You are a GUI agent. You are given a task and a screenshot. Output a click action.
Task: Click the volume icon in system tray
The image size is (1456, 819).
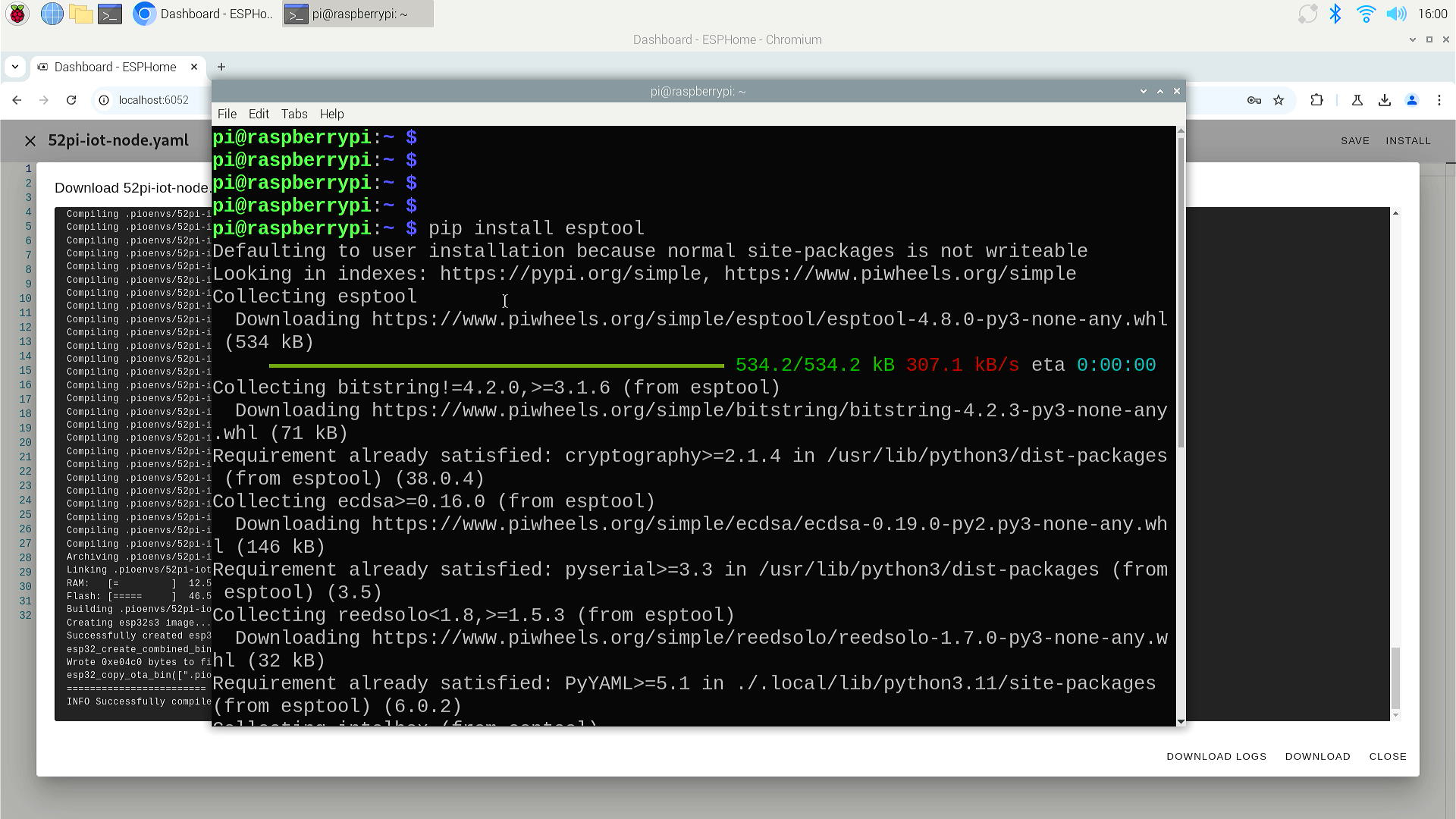click(1395, 14)
